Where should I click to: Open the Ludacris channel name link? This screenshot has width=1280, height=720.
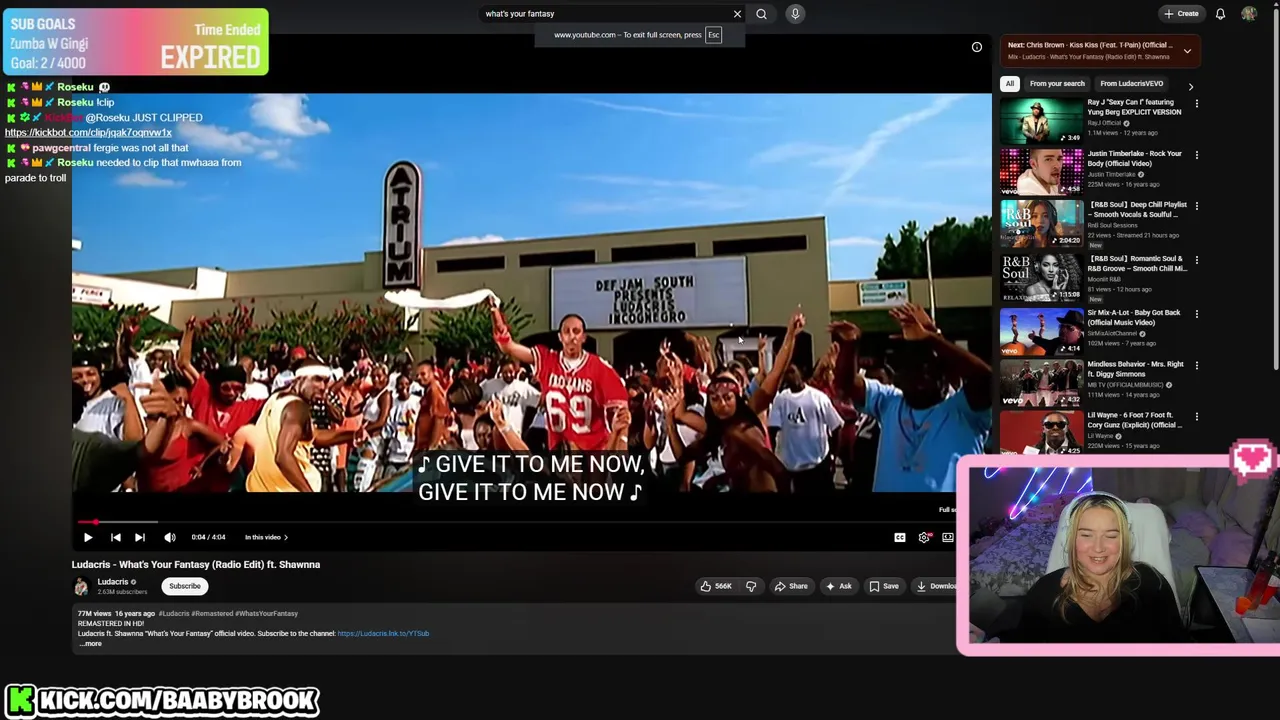(x=112, y=582)
